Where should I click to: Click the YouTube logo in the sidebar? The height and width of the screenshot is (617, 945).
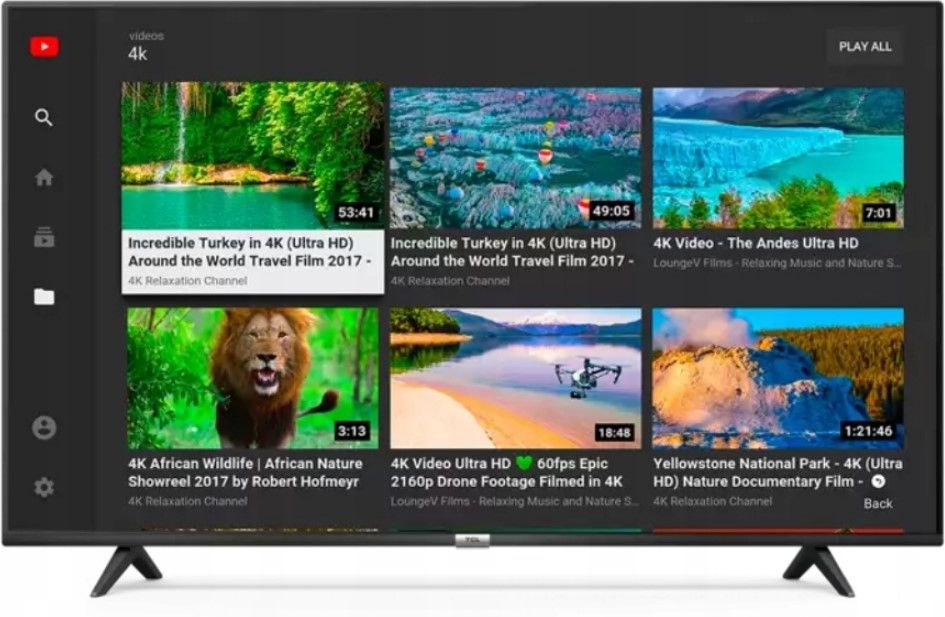pyautogui.click(x=44, y=47)
